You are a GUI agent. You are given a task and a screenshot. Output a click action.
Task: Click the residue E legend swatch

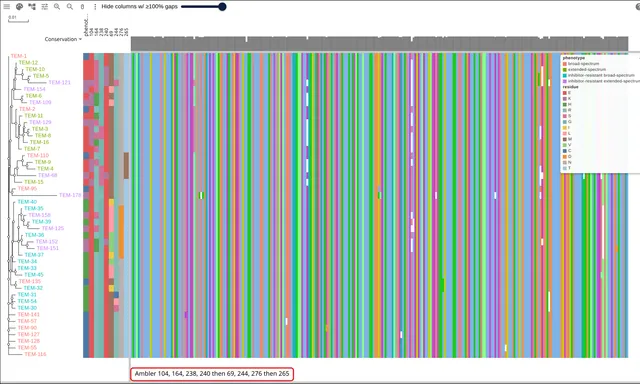click(x=565, y=93)
